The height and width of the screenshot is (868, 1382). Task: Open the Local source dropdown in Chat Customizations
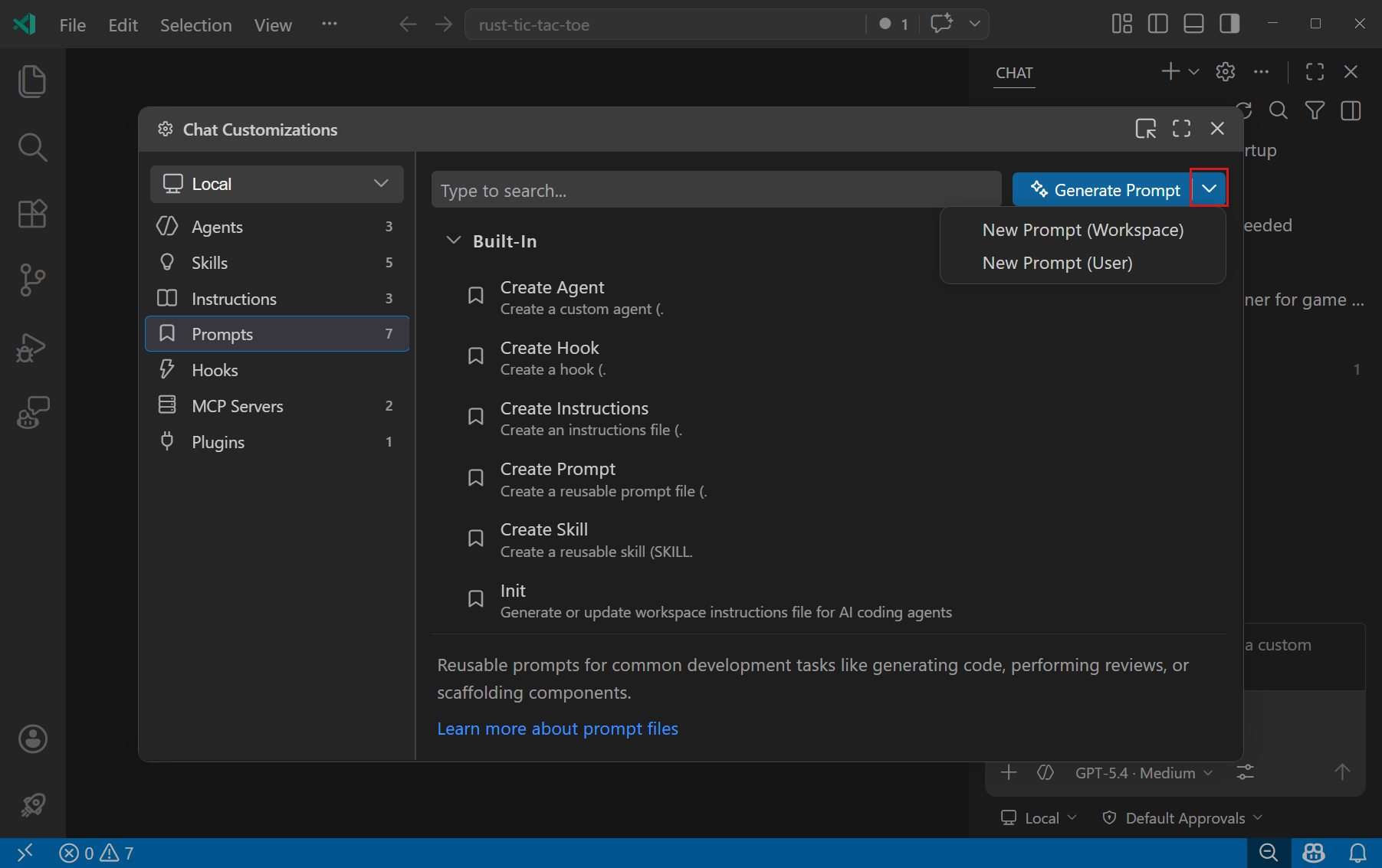click(276, 184)
